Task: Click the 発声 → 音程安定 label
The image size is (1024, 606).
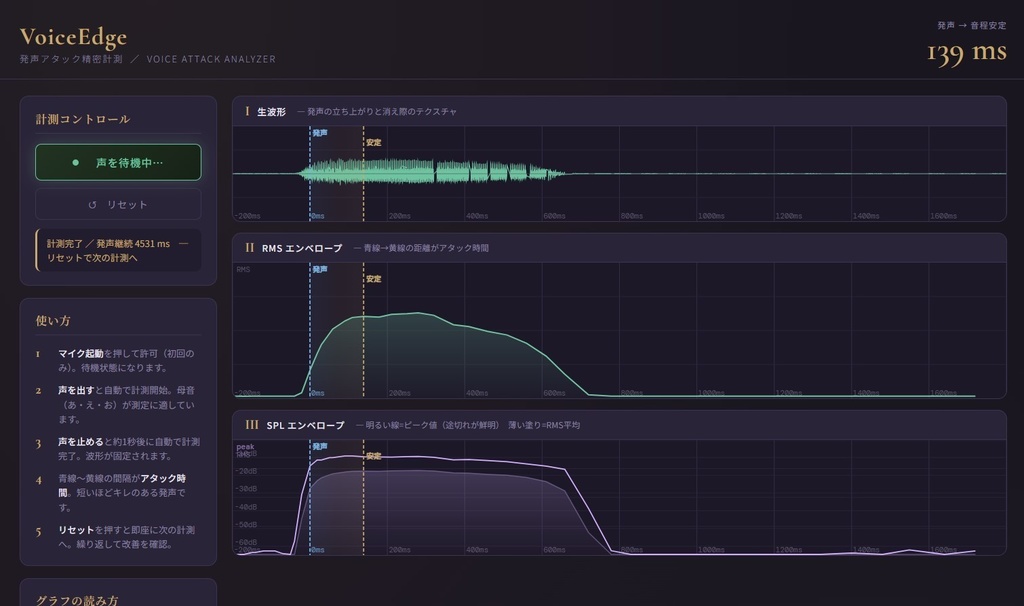Action: click(x=972, y=25)
